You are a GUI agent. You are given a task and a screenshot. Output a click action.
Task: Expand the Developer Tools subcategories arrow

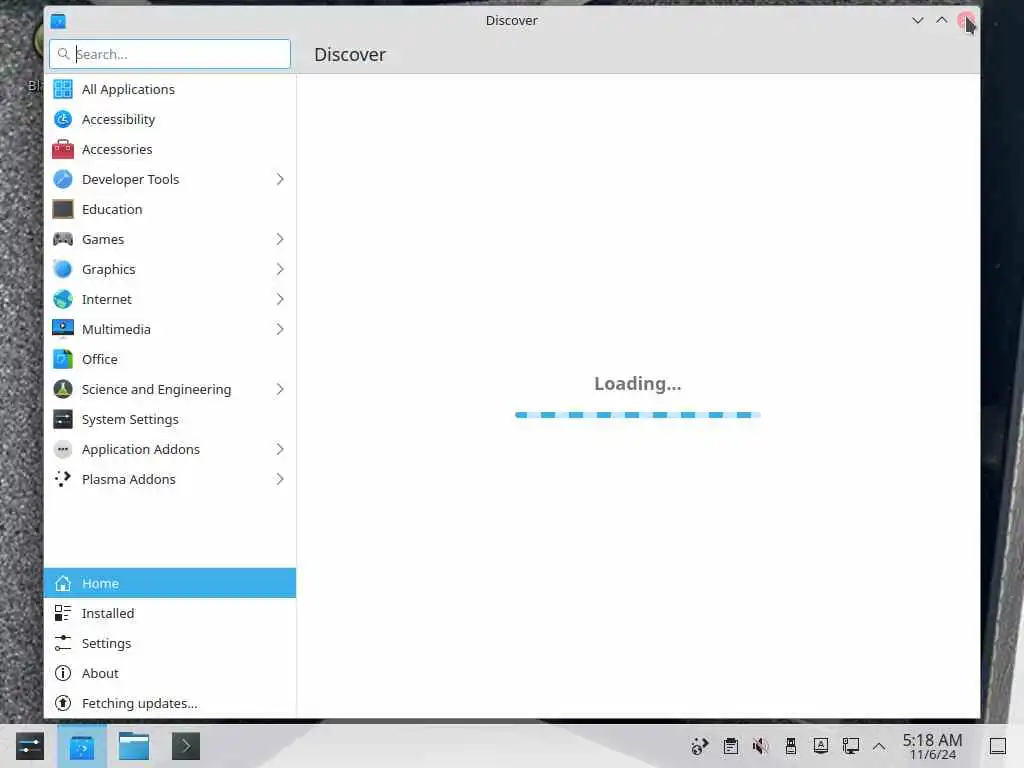280,179
